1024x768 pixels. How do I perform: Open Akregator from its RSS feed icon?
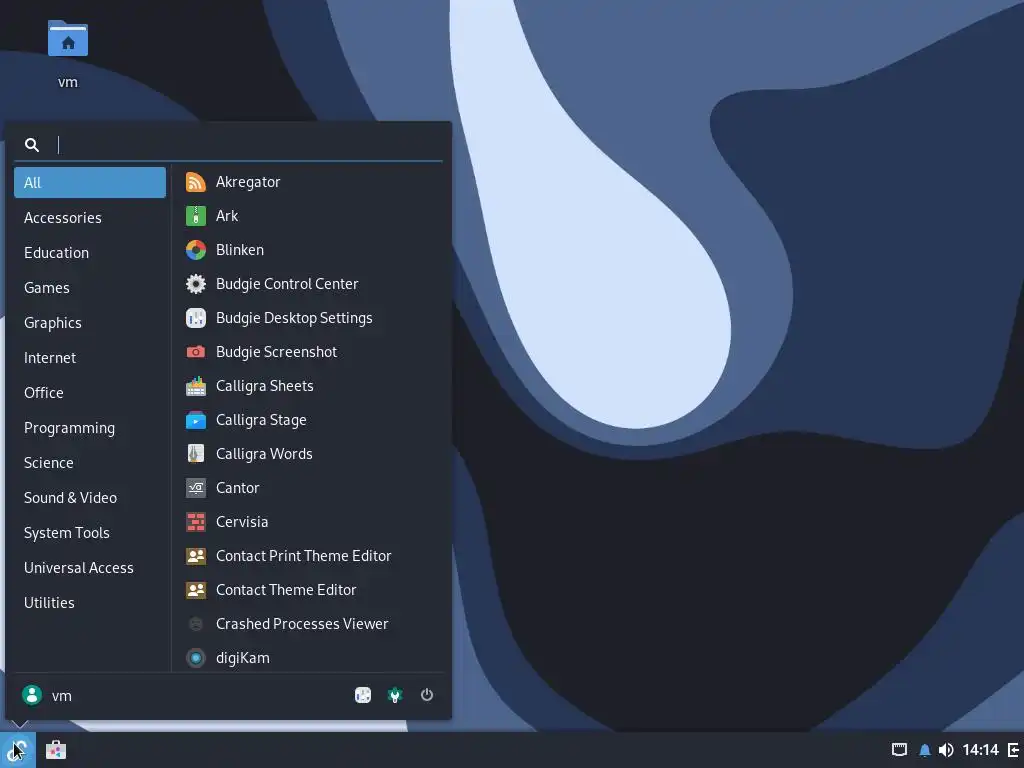tap(196, 182)
